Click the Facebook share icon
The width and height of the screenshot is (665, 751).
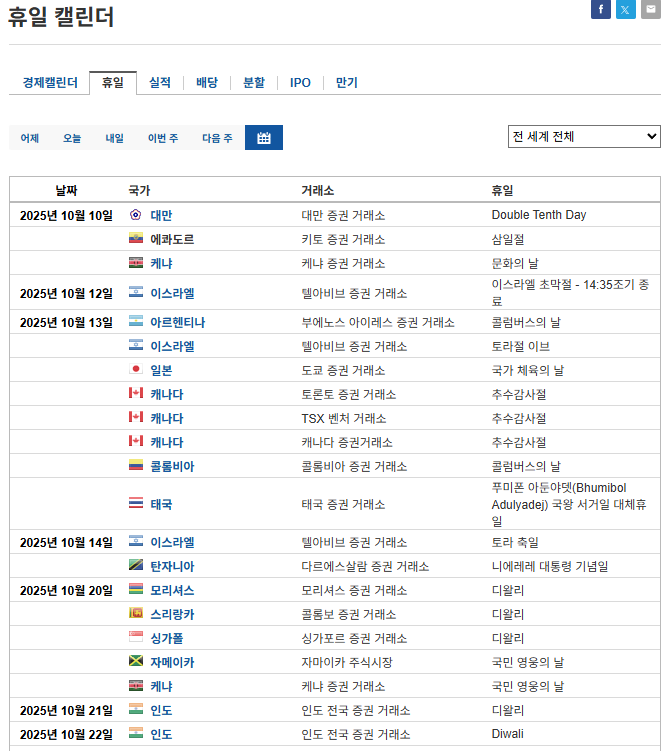(x=601, y=10)
